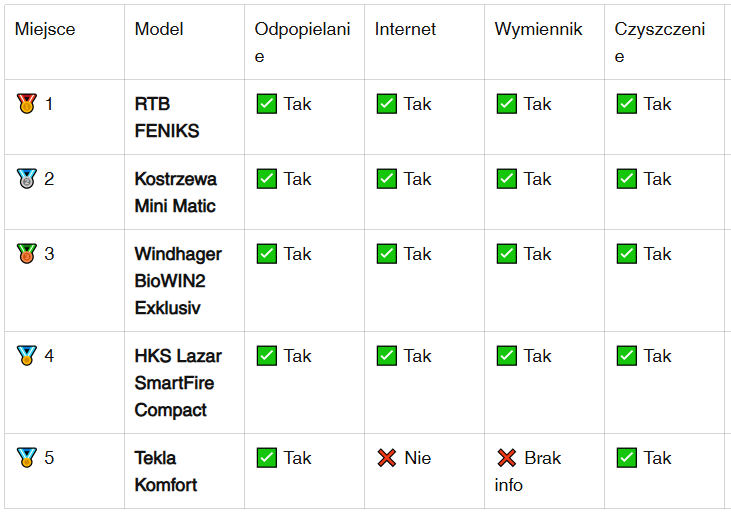The image size is (731, 513).
Task: Click the medal icon next to place 5
Action: [27, 458]
